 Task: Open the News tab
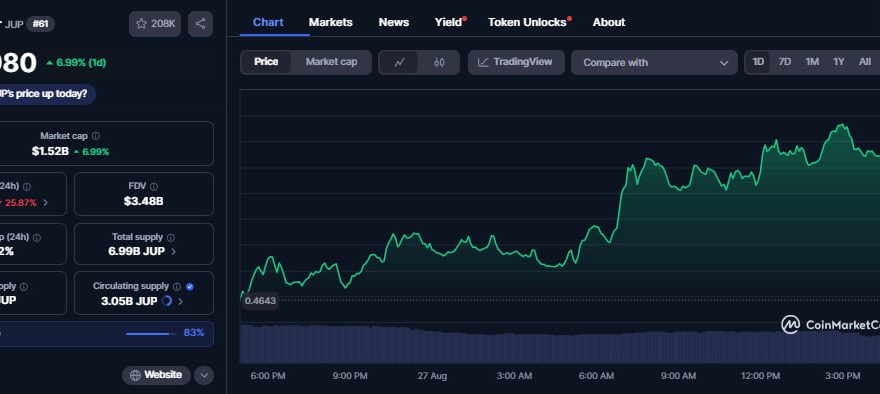394,22
